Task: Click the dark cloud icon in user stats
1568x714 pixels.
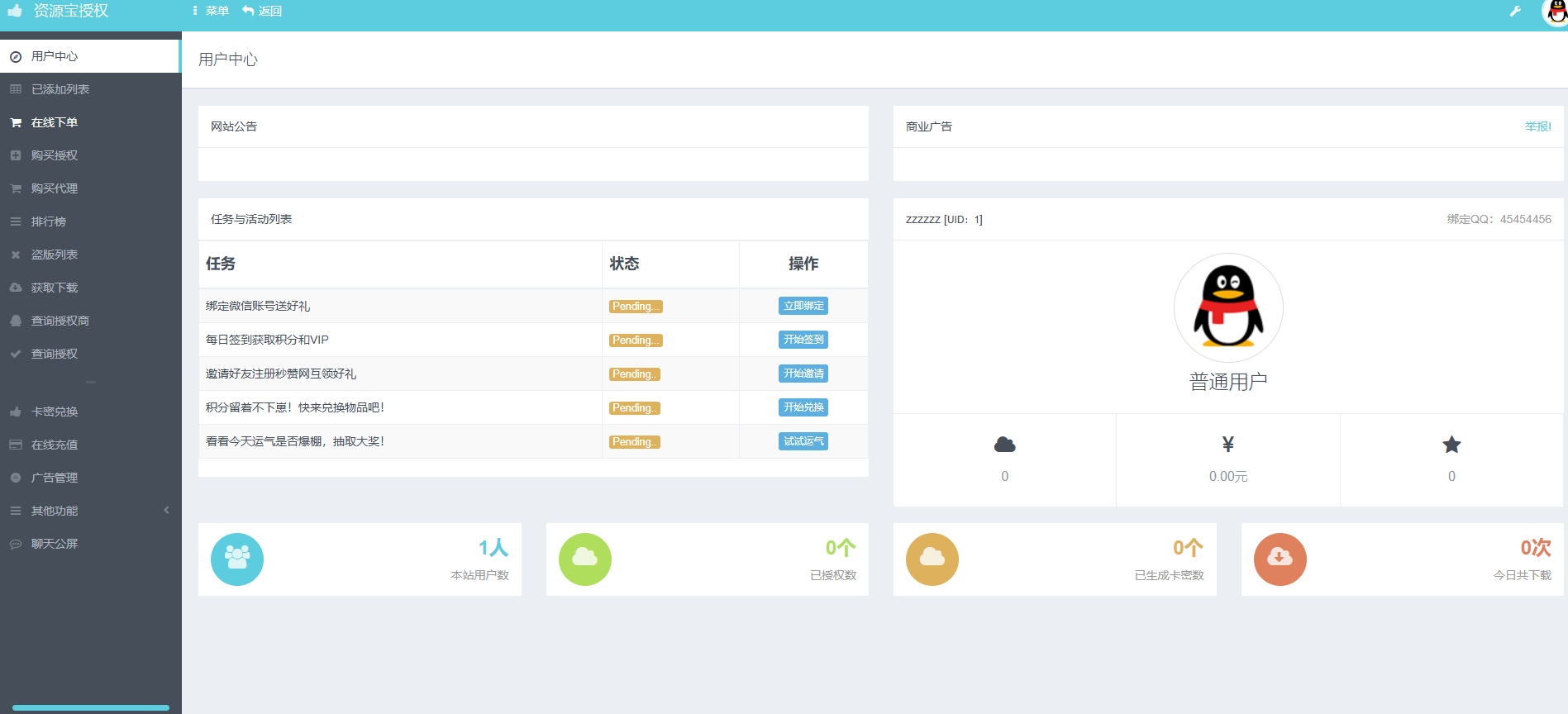Action: pyautogui.click(x=1004, y=445)
